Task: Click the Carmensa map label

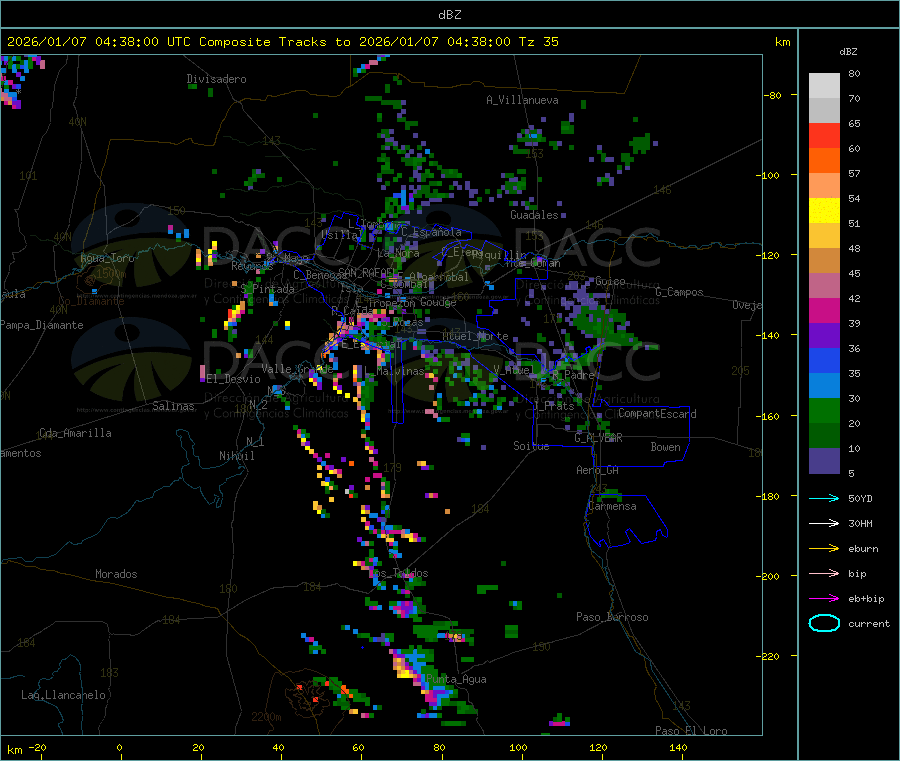Action: click(x=612, y=506)
